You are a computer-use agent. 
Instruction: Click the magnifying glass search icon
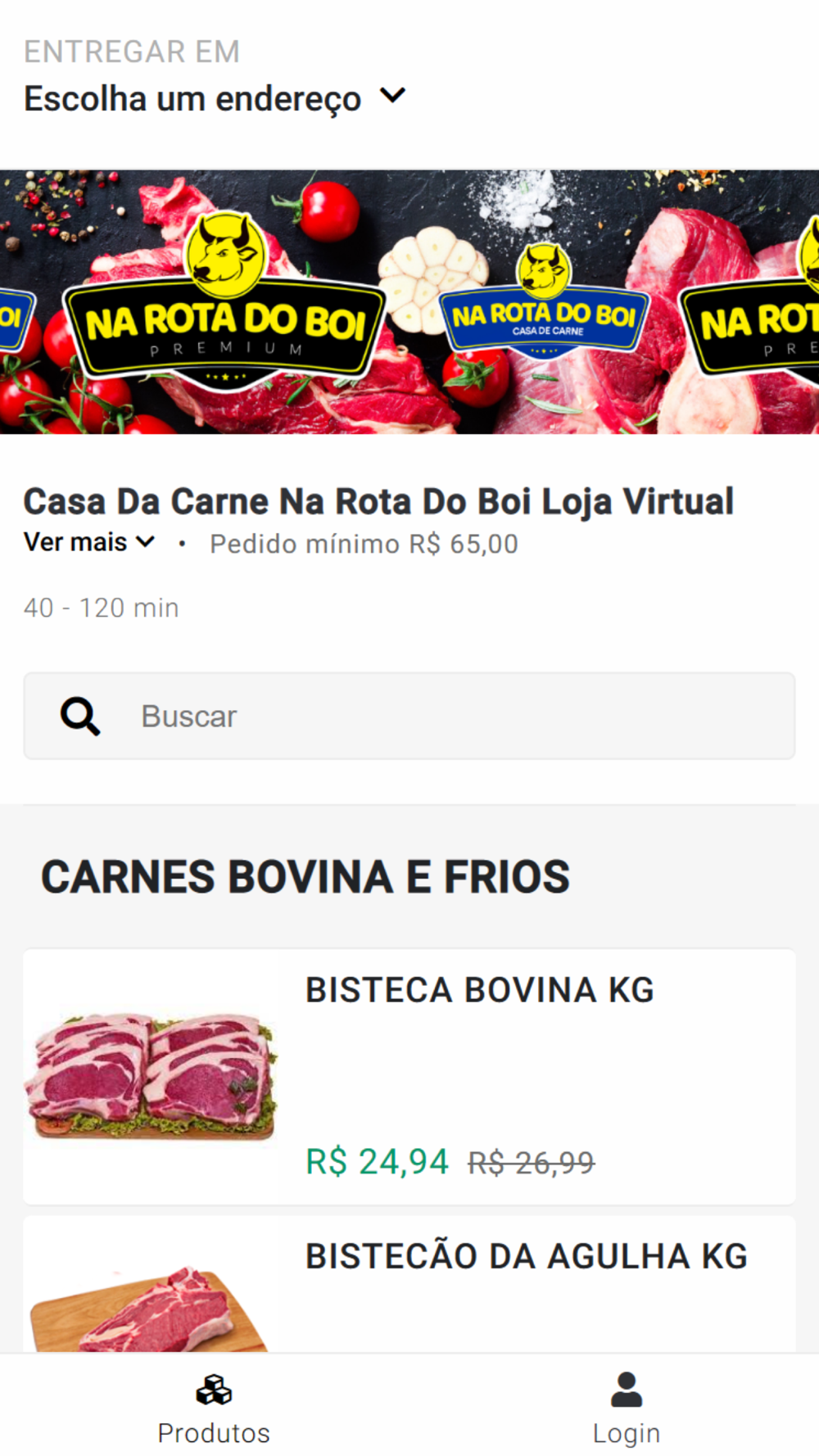tap(80, 717)
